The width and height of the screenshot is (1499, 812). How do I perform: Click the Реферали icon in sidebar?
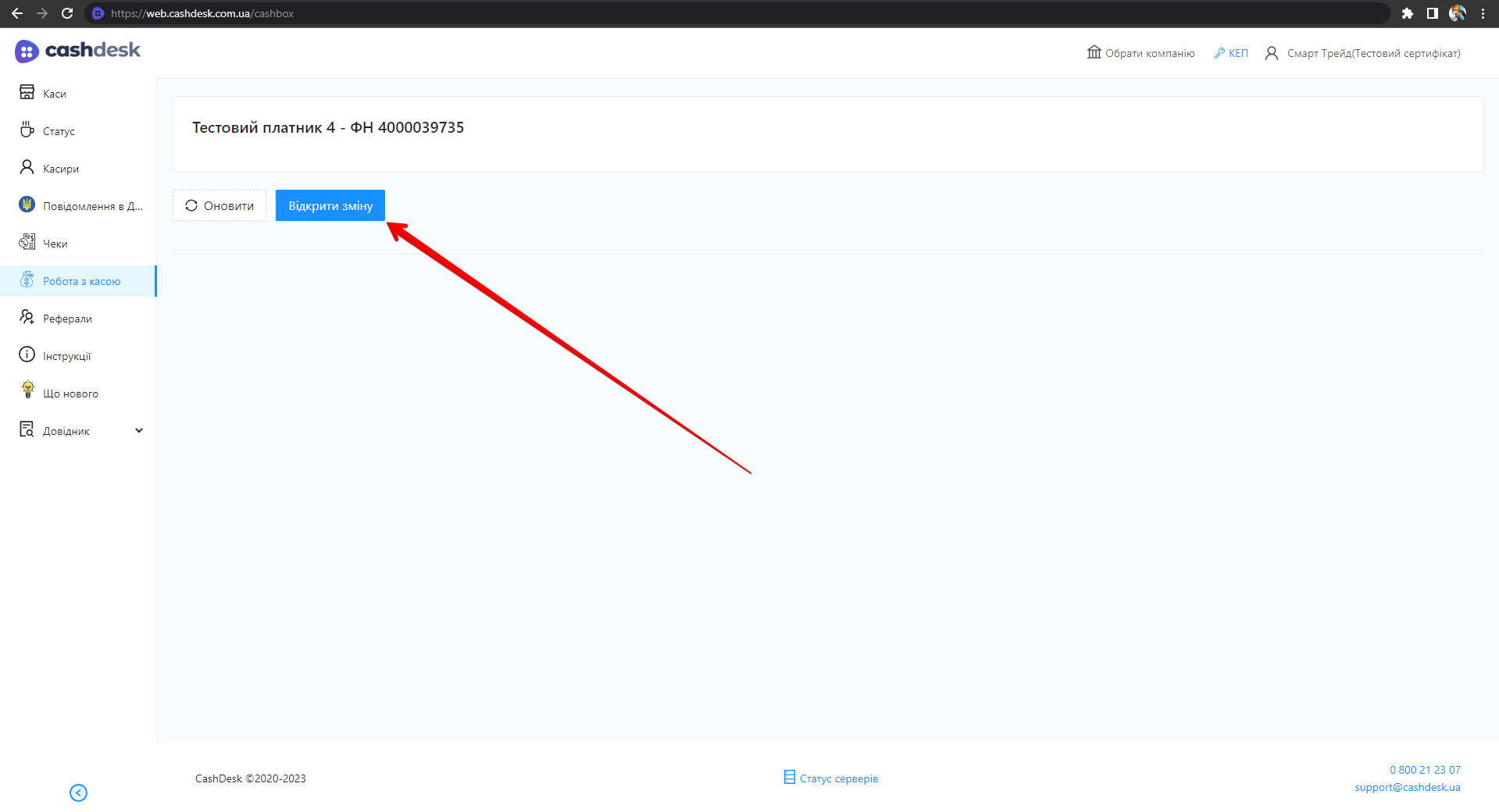(27, 317)
